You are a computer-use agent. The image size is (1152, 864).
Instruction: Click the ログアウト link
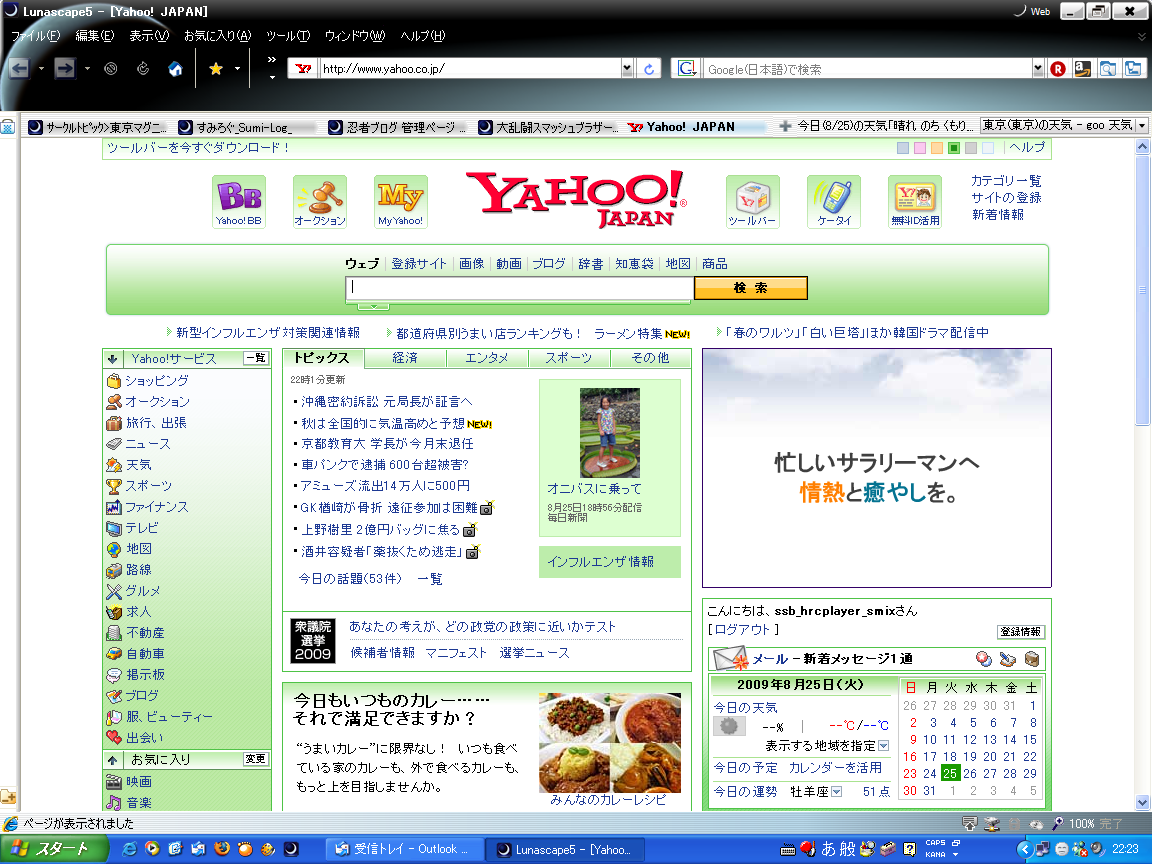742,630
